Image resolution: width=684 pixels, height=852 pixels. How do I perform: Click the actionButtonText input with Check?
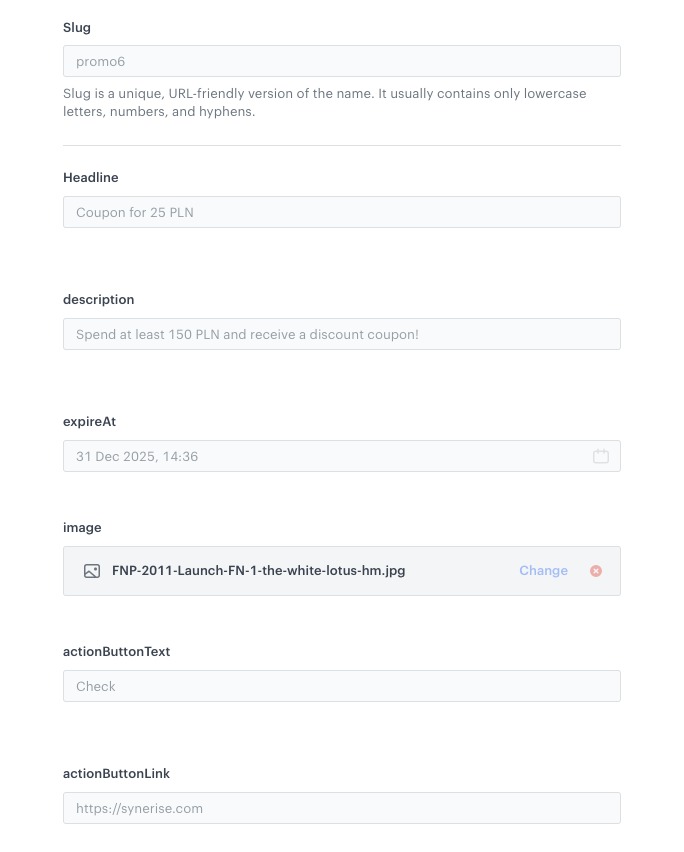[x=341, y=686]
